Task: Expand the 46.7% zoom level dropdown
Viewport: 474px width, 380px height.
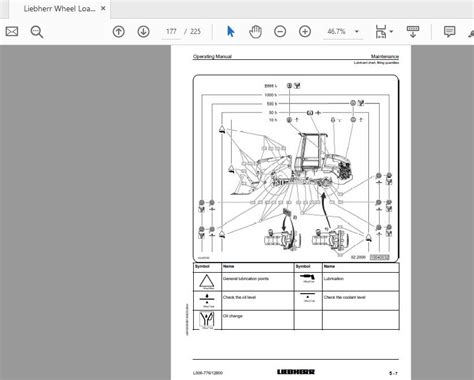Action: point(357,32)
